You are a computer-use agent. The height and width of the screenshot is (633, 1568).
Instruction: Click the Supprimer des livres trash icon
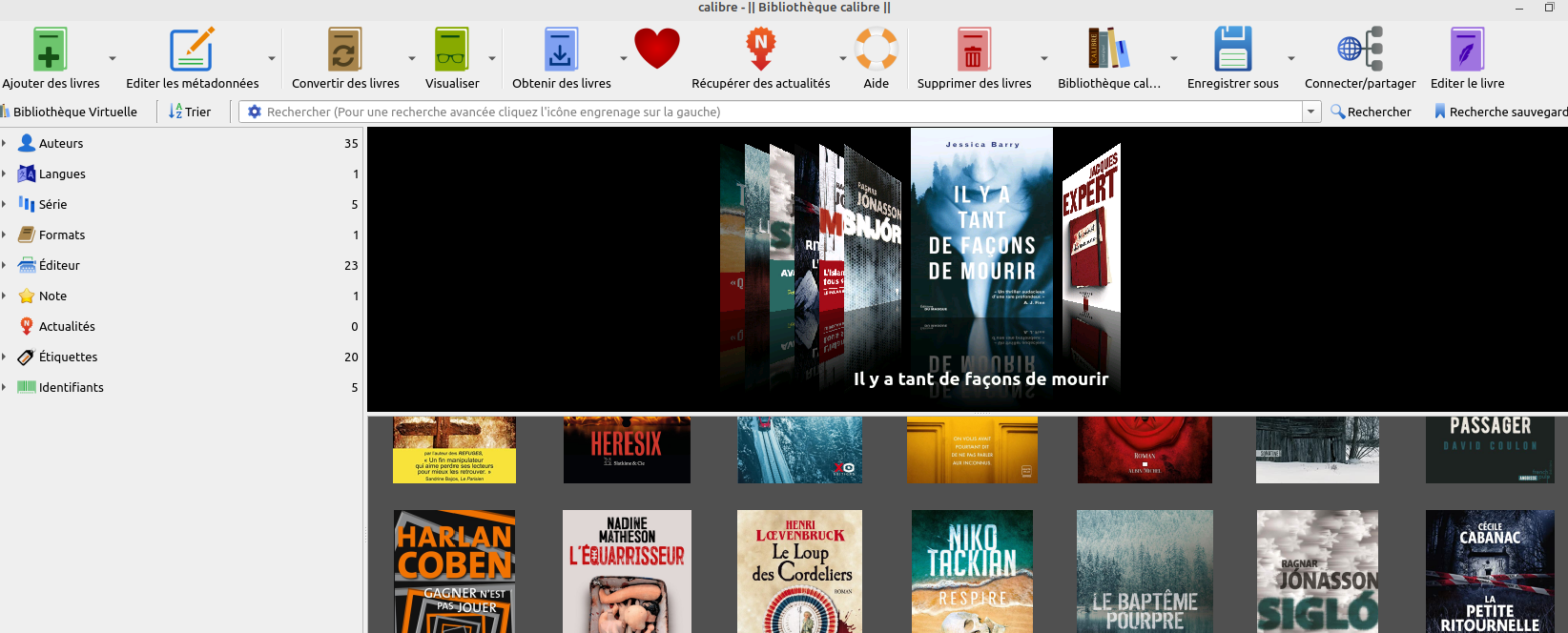974,51
